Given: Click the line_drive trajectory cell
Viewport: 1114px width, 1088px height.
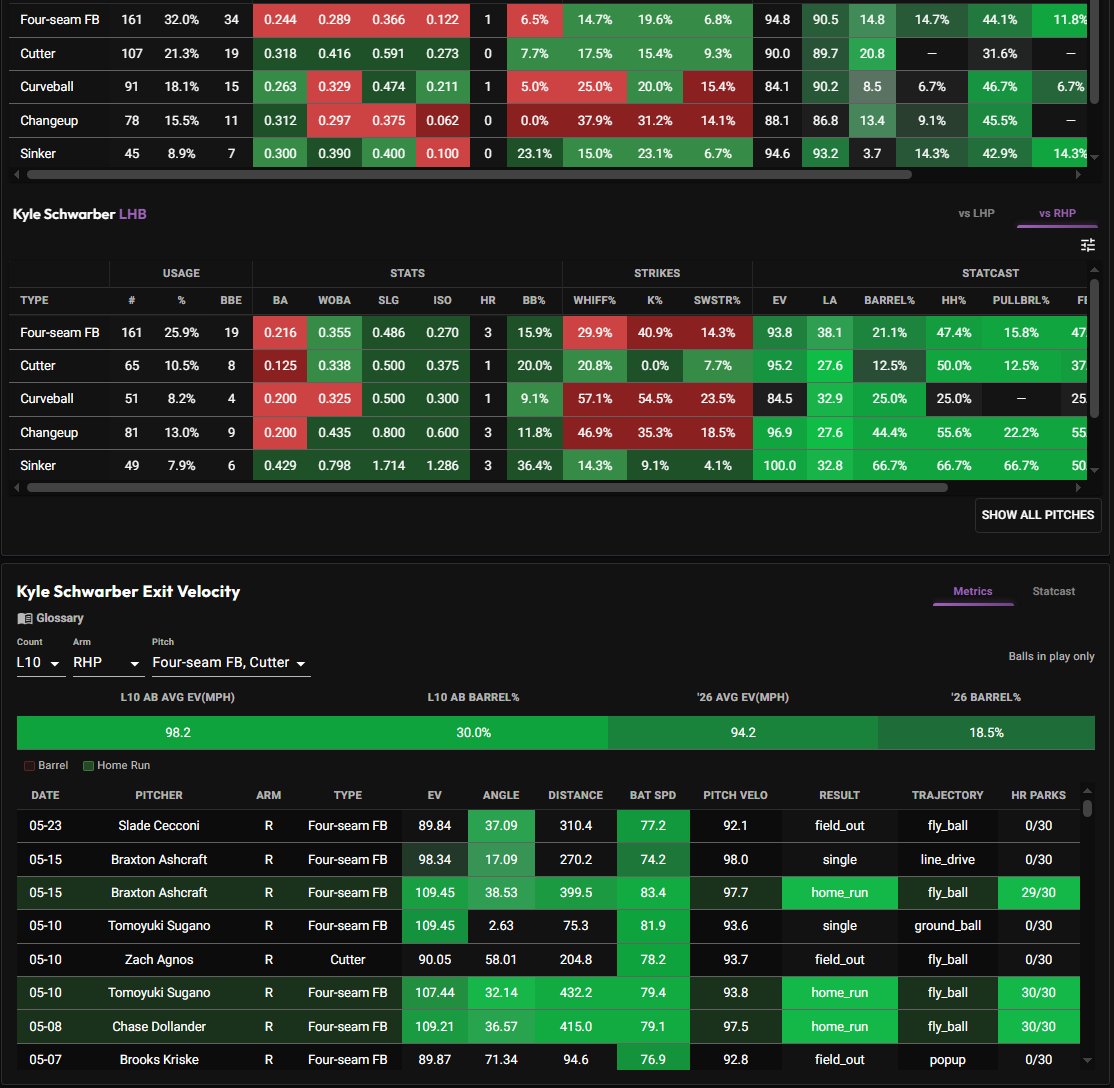Looking at the screenshot, I should pyautogui.click(x=947, y=859).
